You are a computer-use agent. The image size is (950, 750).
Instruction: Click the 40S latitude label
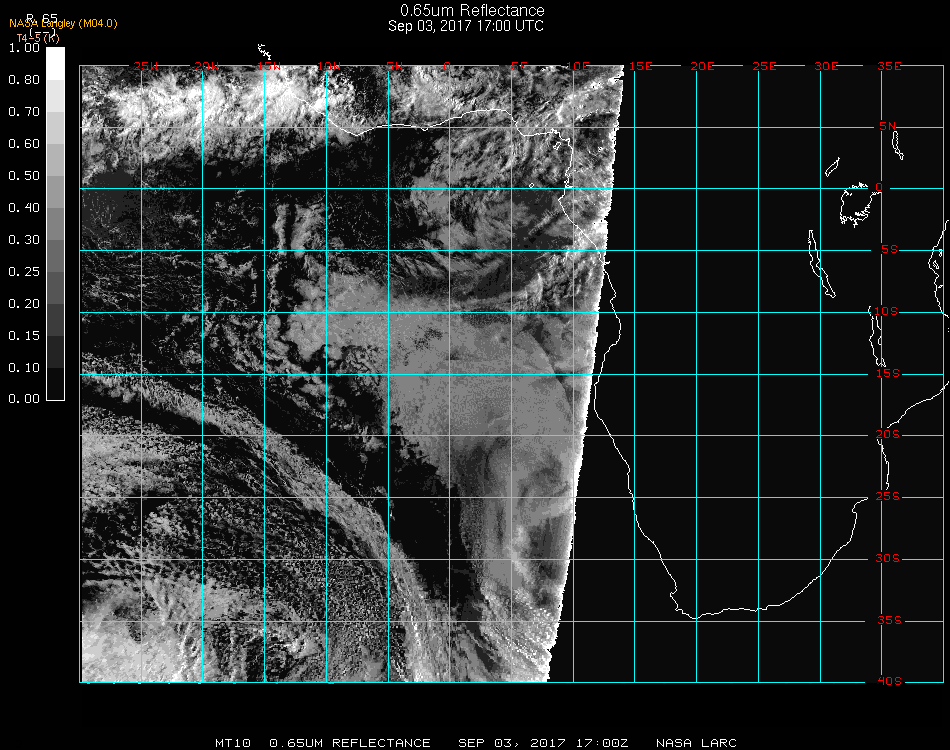coord(889,682)
